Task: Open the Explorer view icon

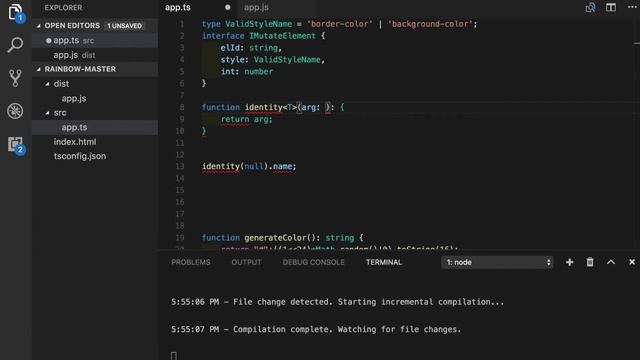Action: pyautogui.click(x=16, y=12)
